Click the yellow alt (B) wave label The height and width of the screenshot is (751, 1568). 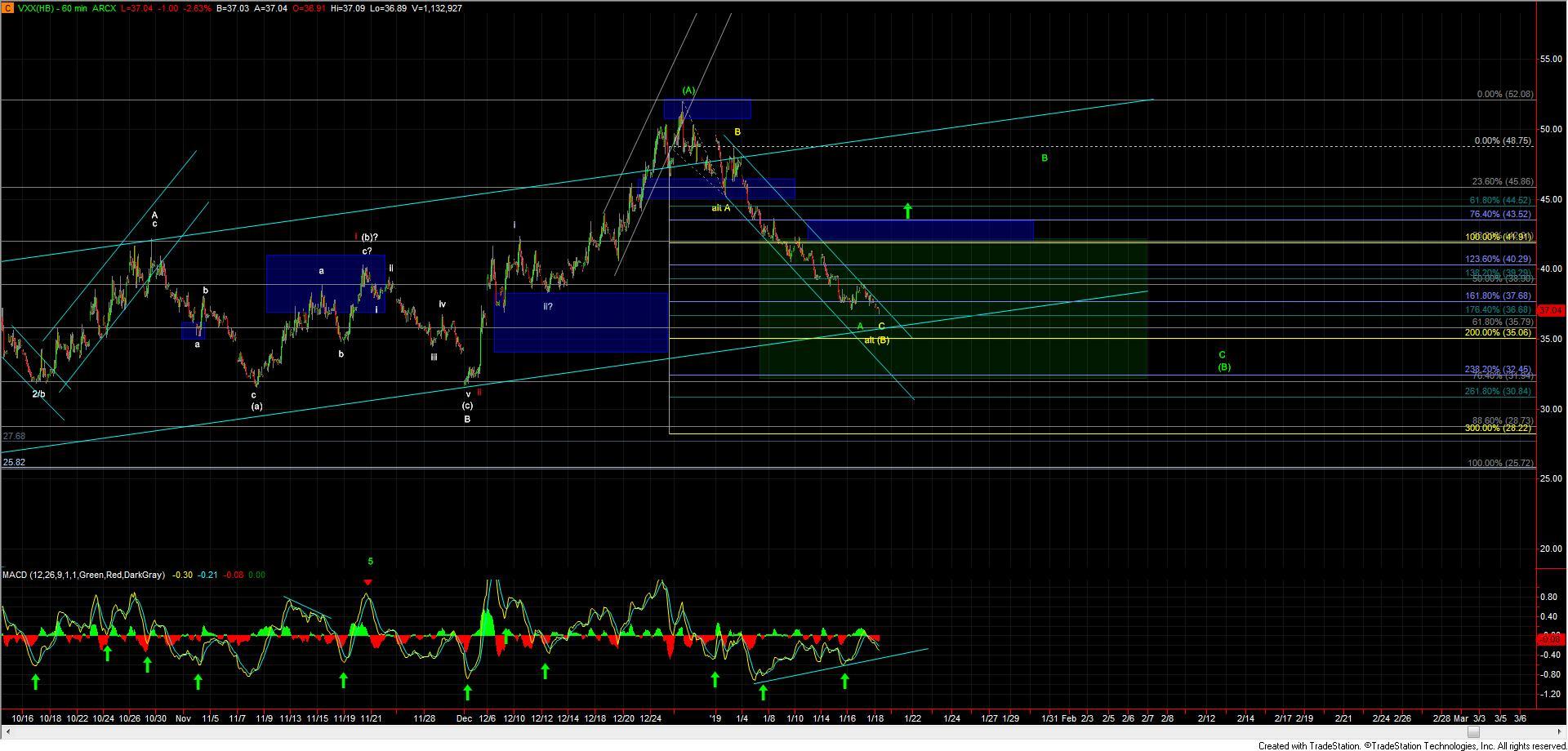click(877, 340)
